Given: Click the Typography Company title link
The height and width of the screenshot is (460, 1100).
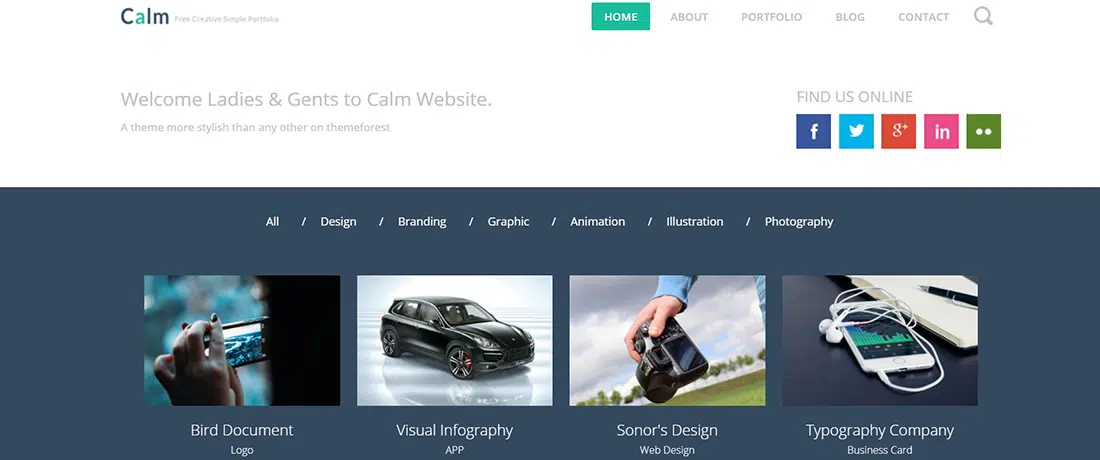Looking at the screenshot, I should [880, 431].
